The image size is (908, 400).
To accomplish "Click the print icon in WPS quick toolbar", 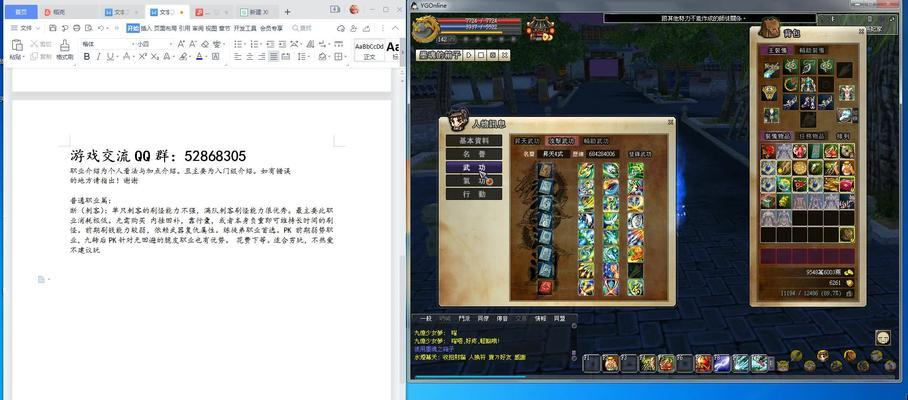I will tap(76, 28).
